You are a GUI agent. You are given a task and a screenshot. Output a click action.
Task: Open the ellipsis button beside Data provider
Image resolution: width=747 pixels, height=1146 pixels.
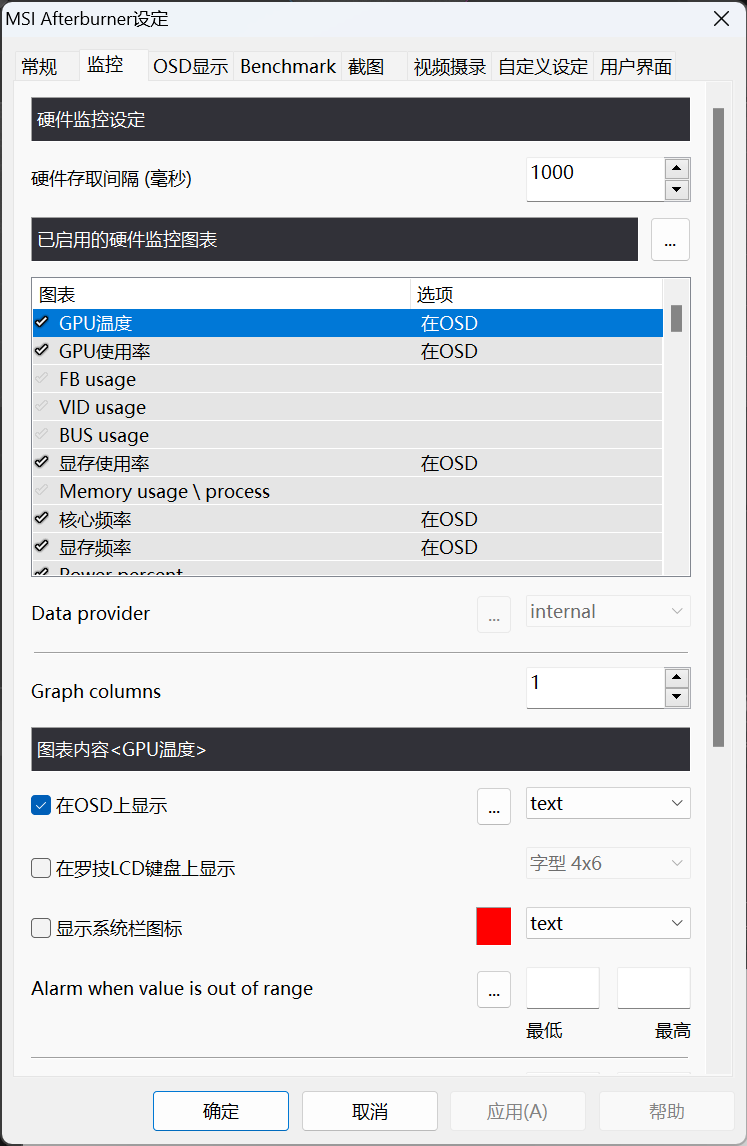(x=494, y=614)
